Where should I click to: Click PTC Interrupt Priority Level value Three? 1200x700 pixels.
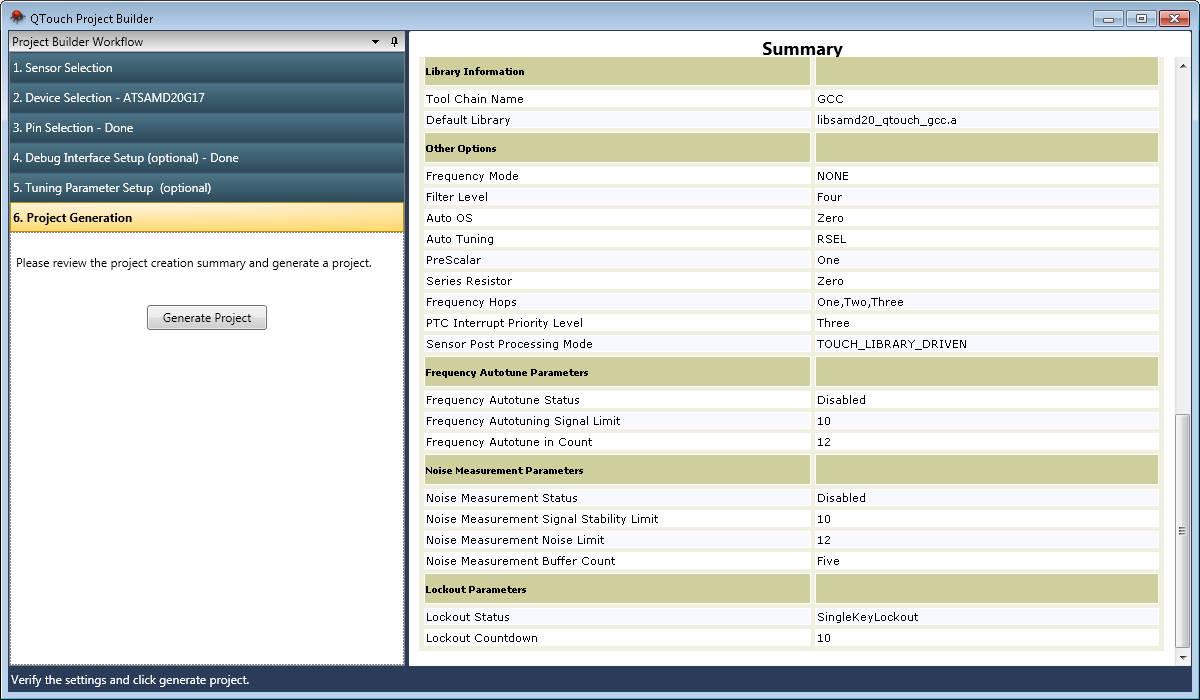click(833, 323)
